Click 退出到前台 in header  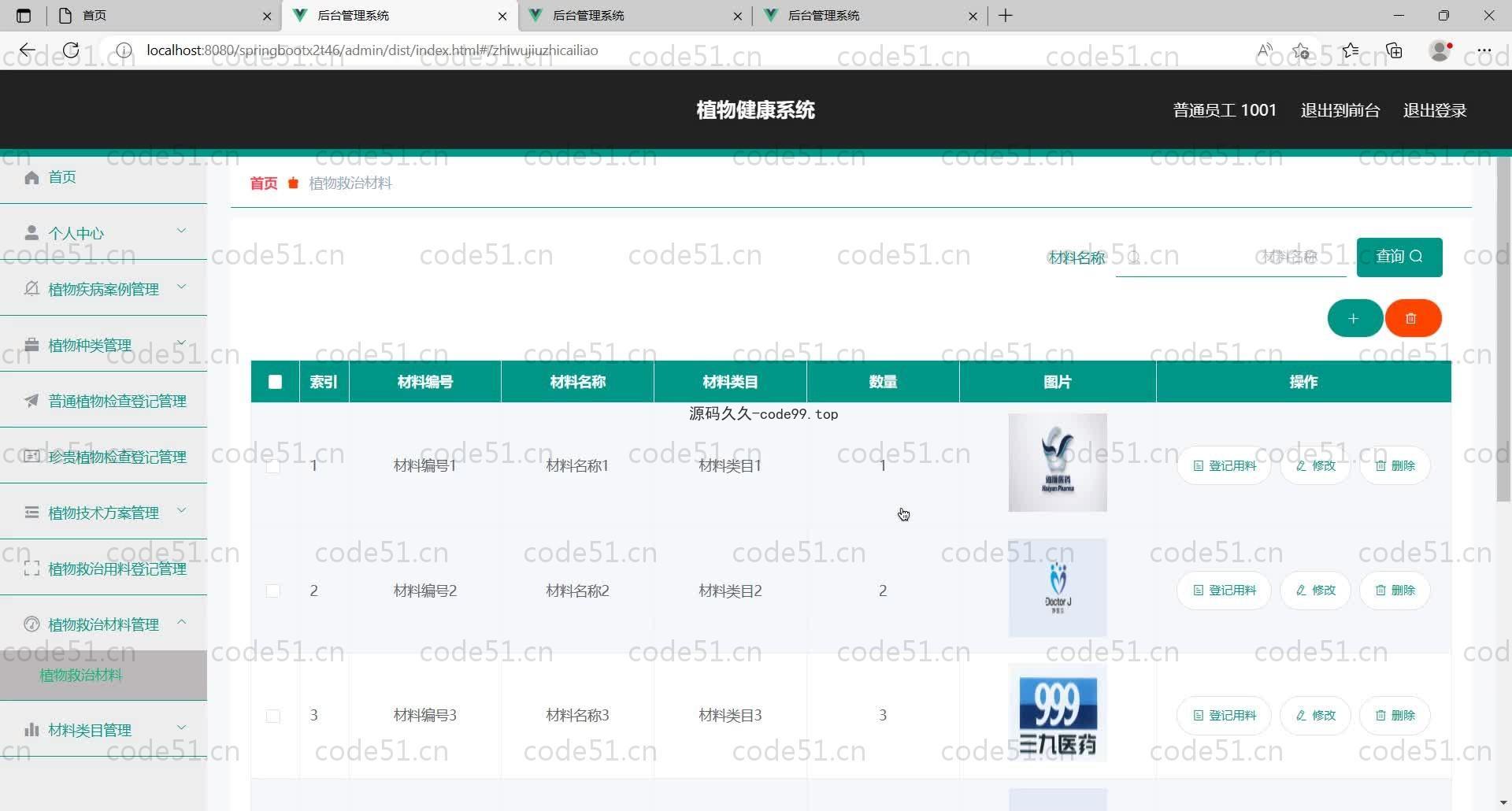pos(1340,110)
